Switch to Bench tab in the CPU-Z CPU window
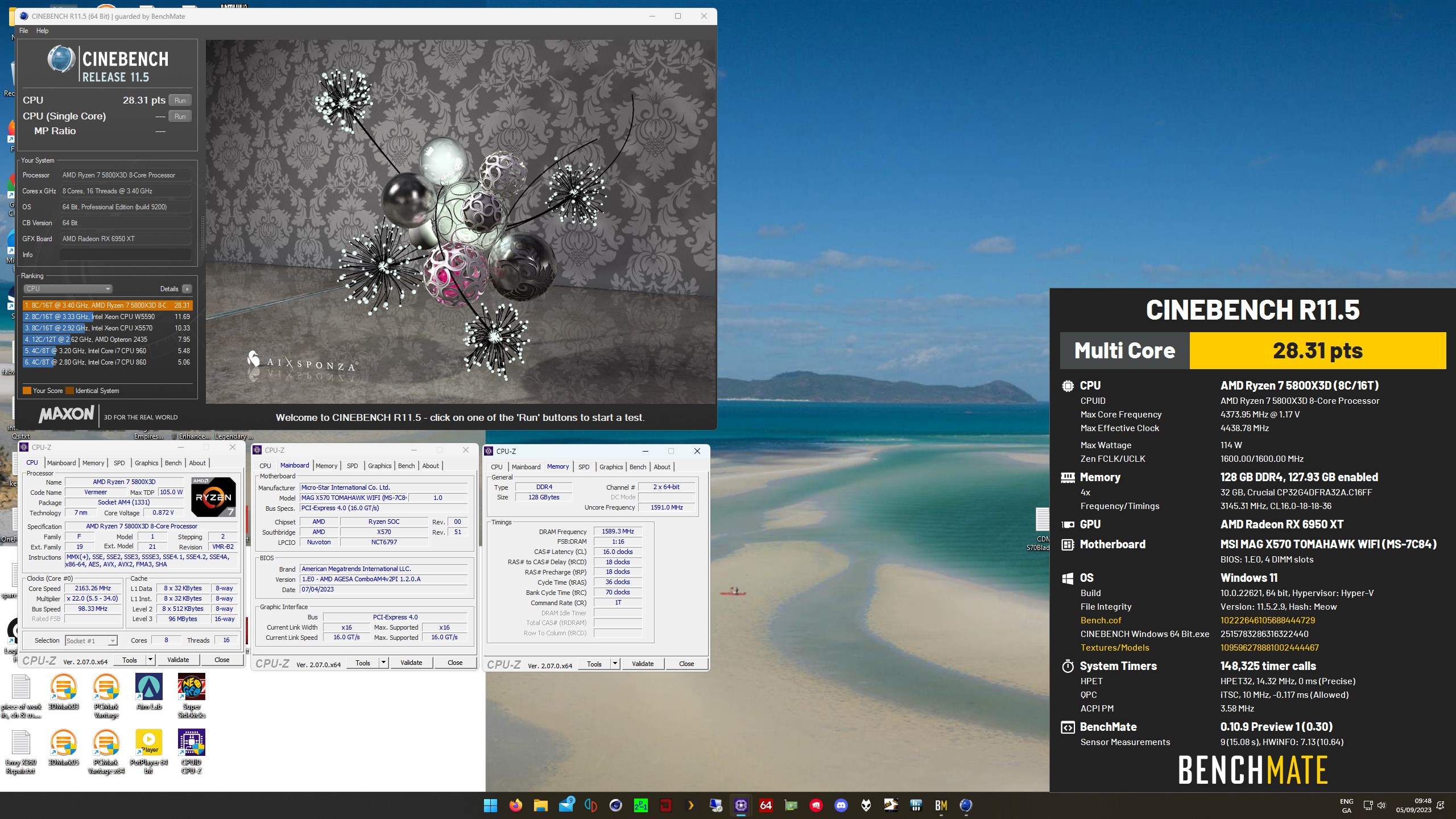Screen dimensions: 1456x819 click(x=173, y=463)
